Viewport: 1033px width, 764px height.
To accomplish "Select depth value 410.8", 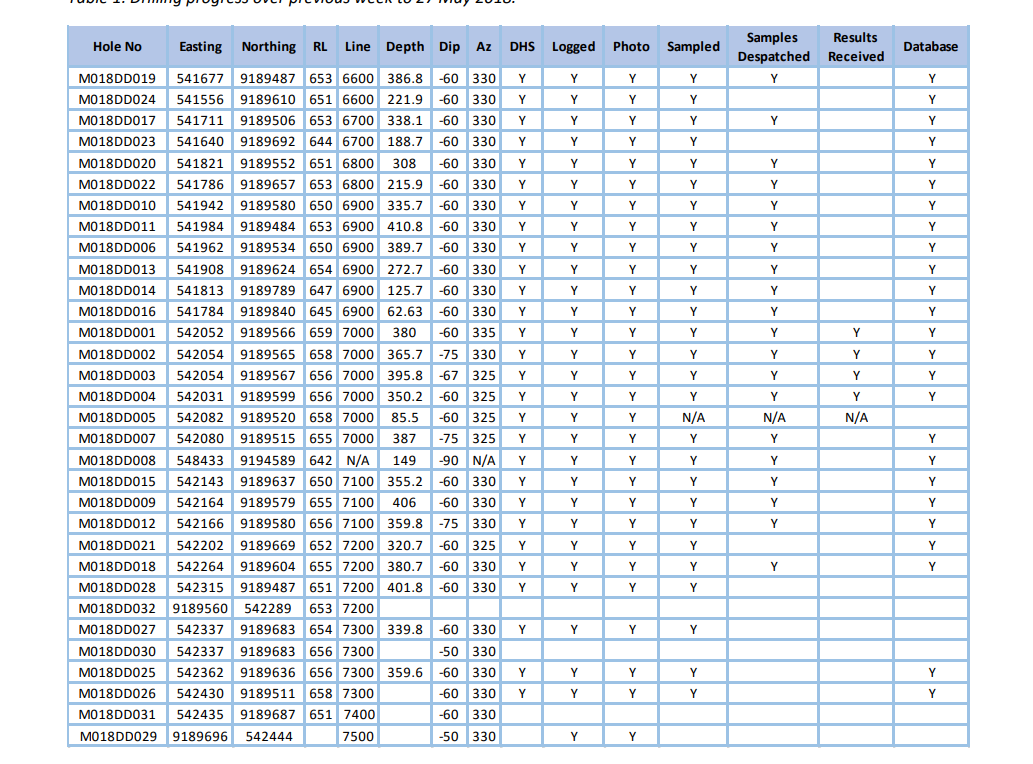I will pos(405,227).
